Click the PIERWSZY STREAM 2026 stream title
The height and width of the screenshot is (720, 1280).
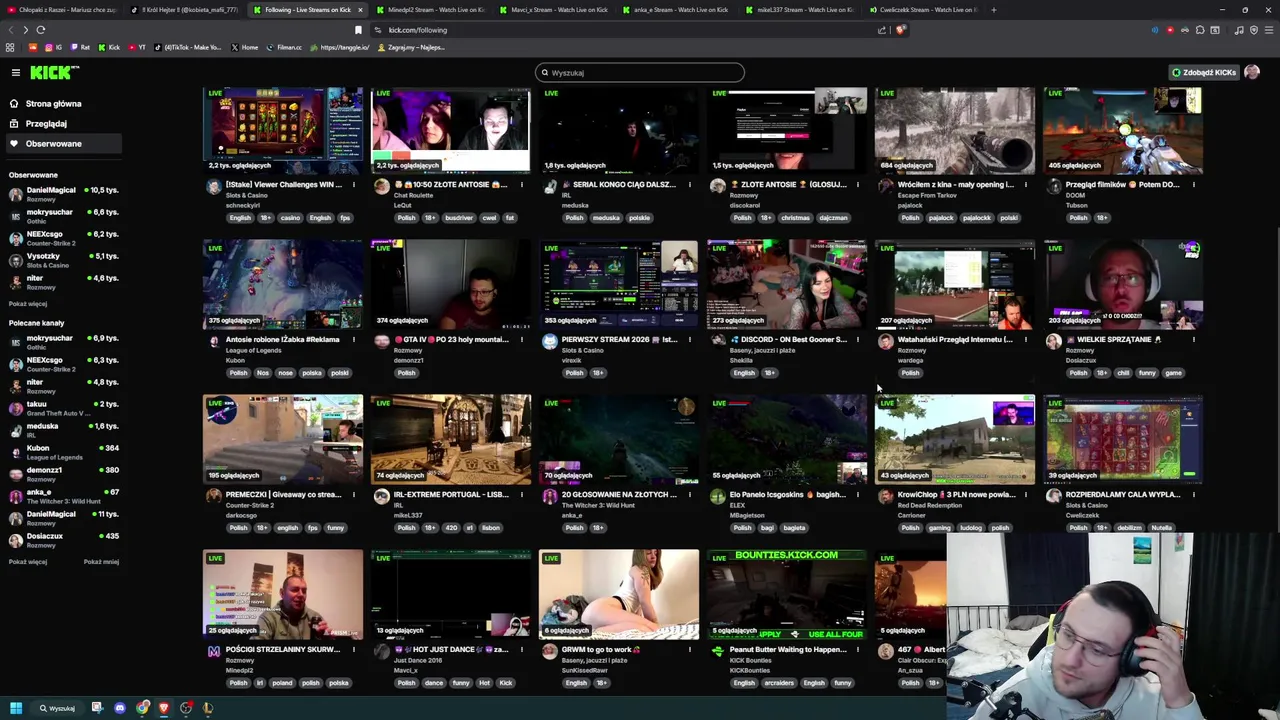[x=619, y=339]
